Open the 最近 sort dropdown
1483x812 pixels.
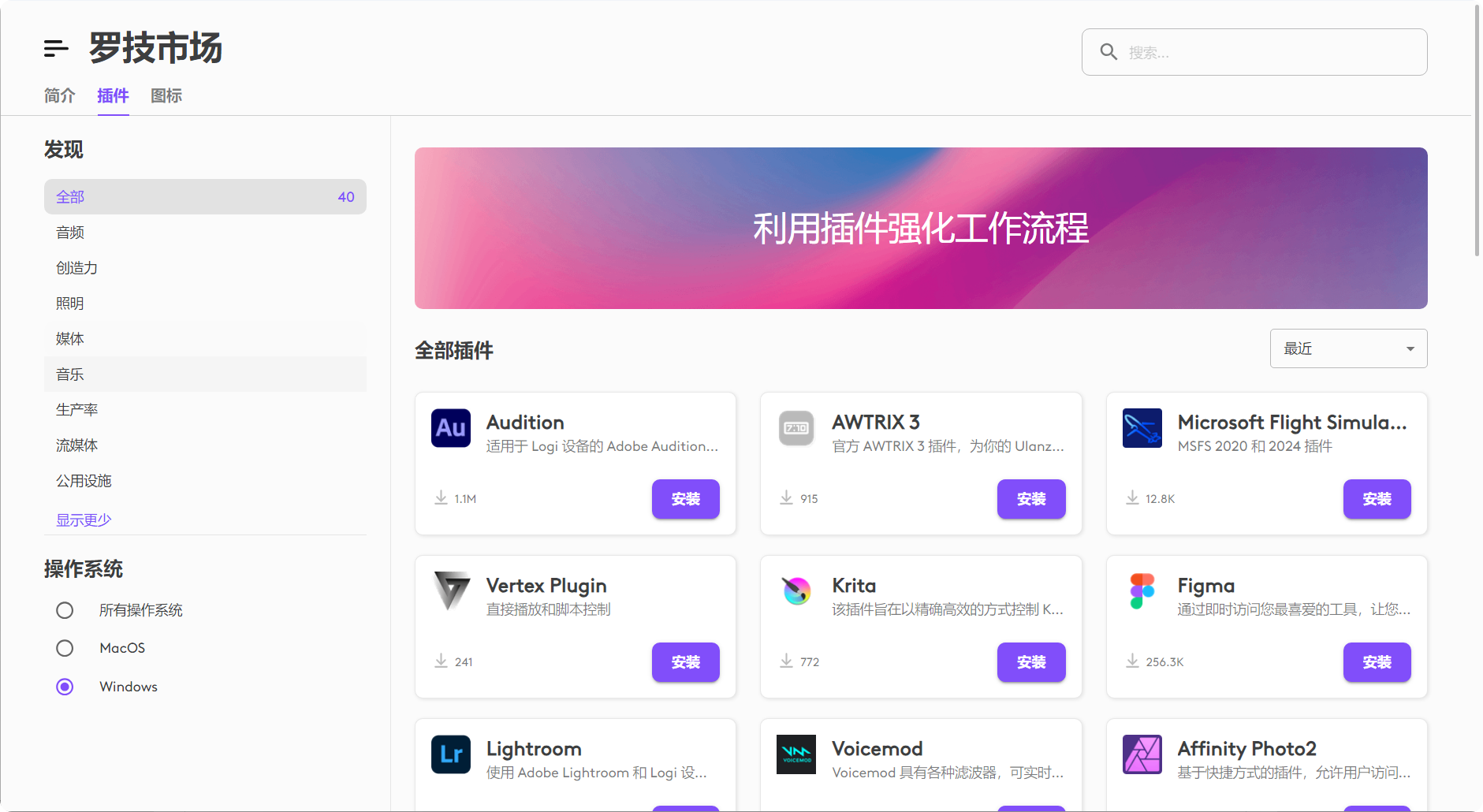click(1348, 348)
